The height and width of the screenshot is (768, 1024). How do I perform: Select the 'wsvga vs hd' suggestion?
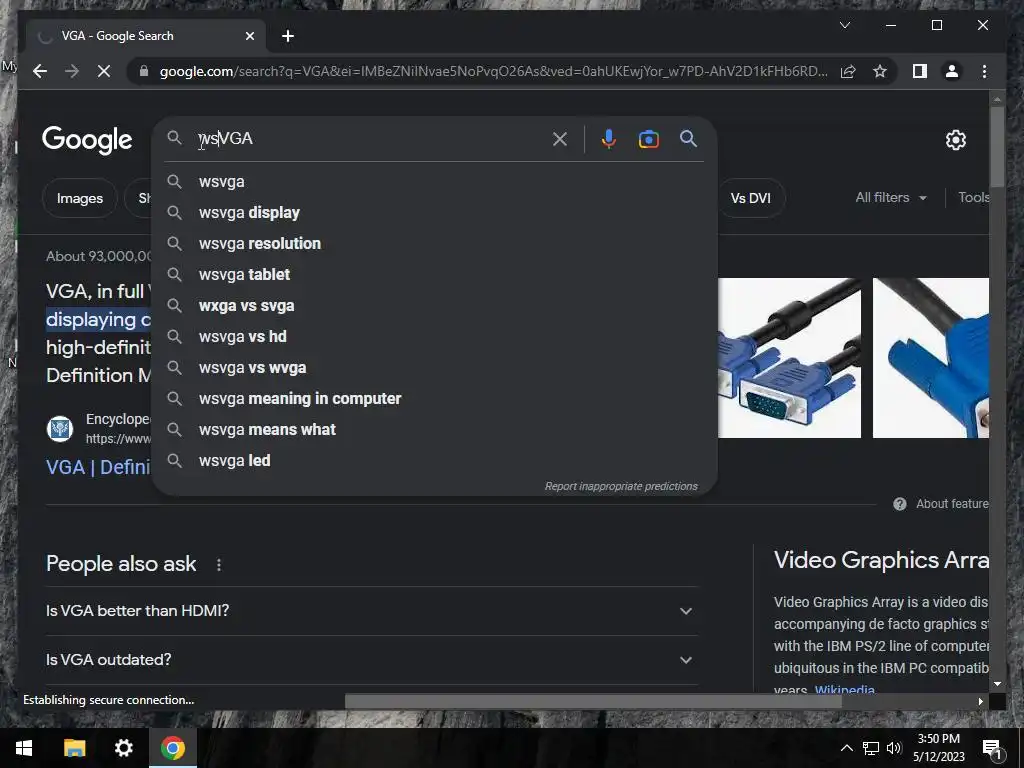click(x=434, y=336)
